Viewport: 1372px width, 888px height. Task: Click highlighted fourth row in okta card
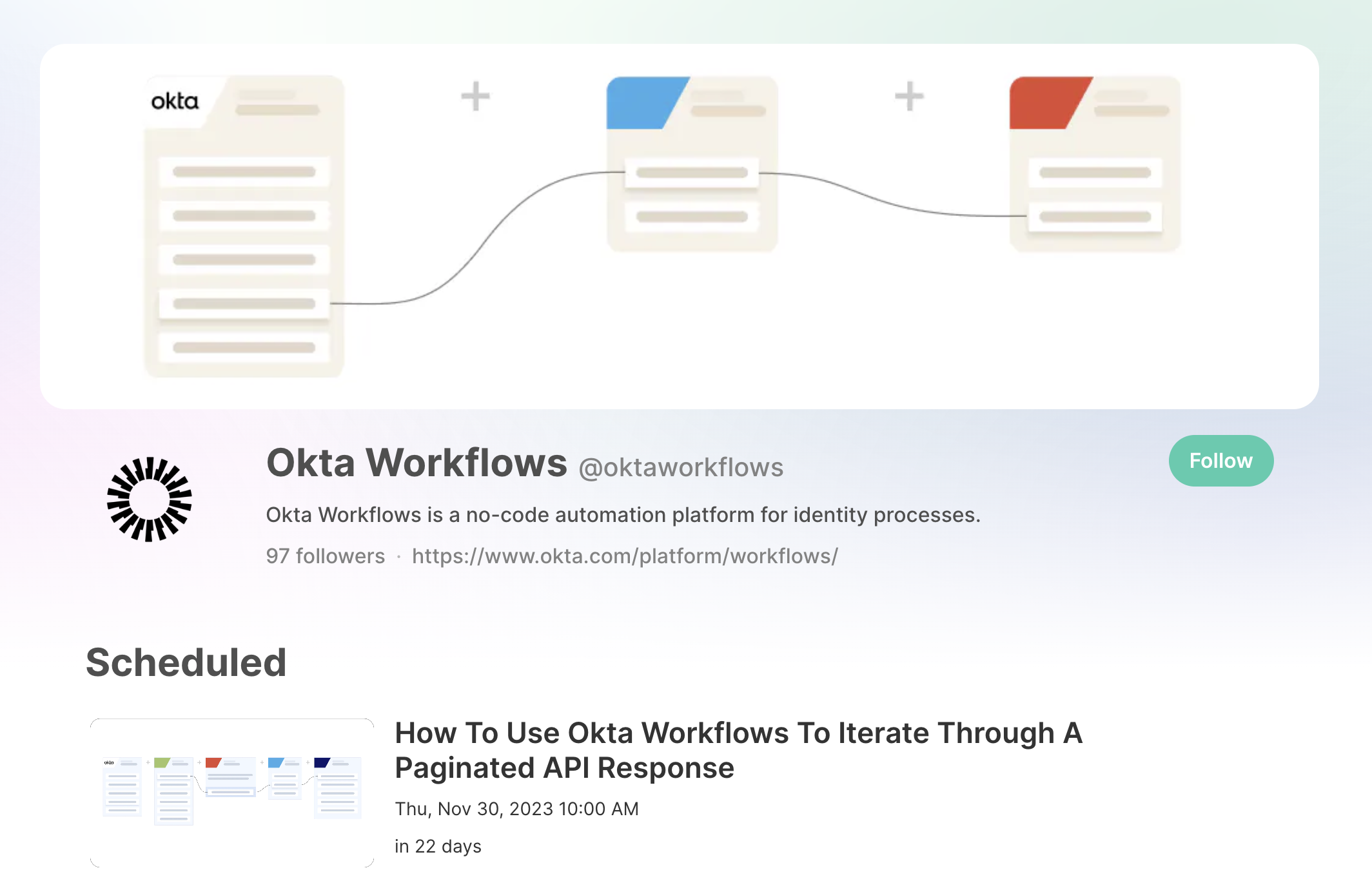[244, 304]
